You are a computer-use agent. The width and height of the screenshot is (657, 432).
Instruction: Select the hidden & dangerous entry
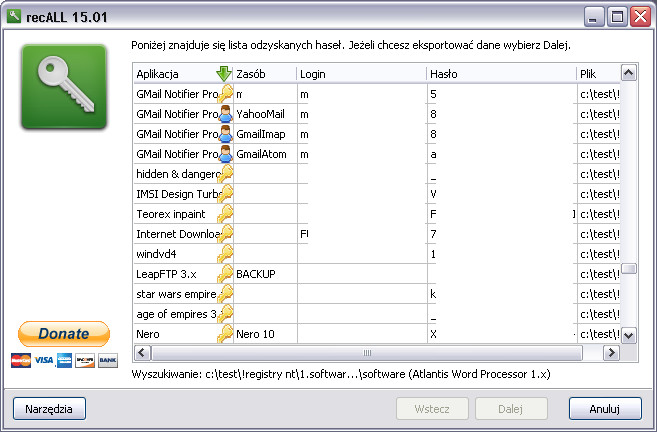[x=178, y=174]
